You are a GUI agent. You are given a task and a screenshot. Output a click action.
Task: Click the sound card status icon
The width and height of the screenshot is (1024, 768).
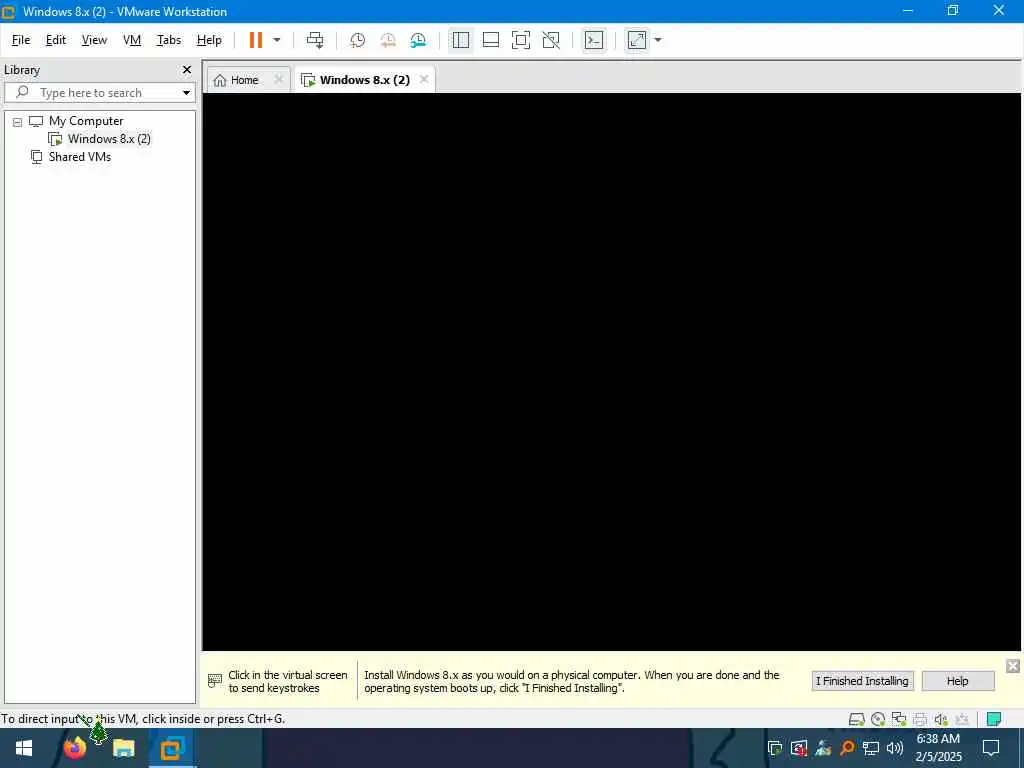click(x=940, y=719)
